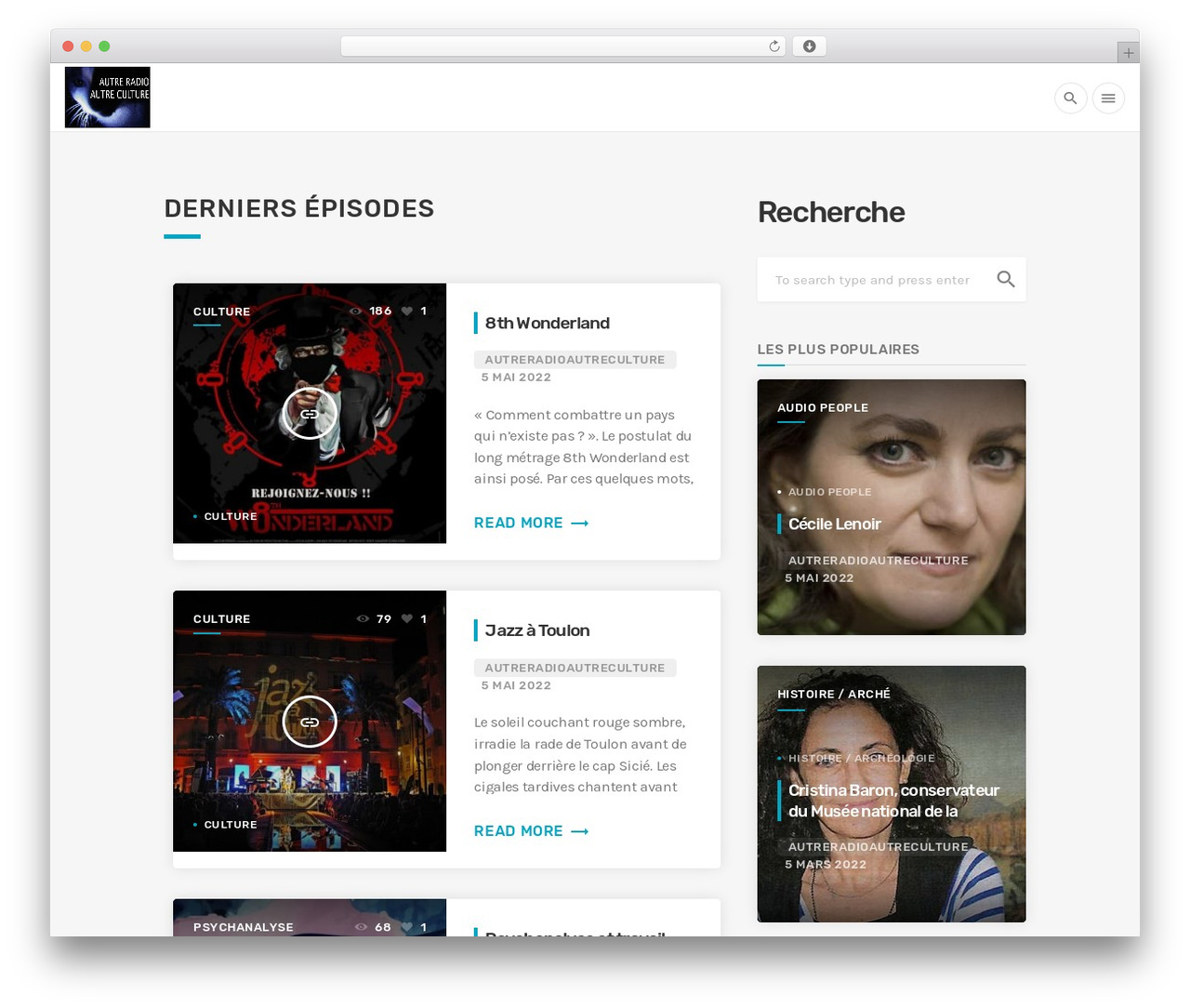1190x1008 pixels.
Task: Open Cristina Baron popular episode title
Action: click(893, 801)
